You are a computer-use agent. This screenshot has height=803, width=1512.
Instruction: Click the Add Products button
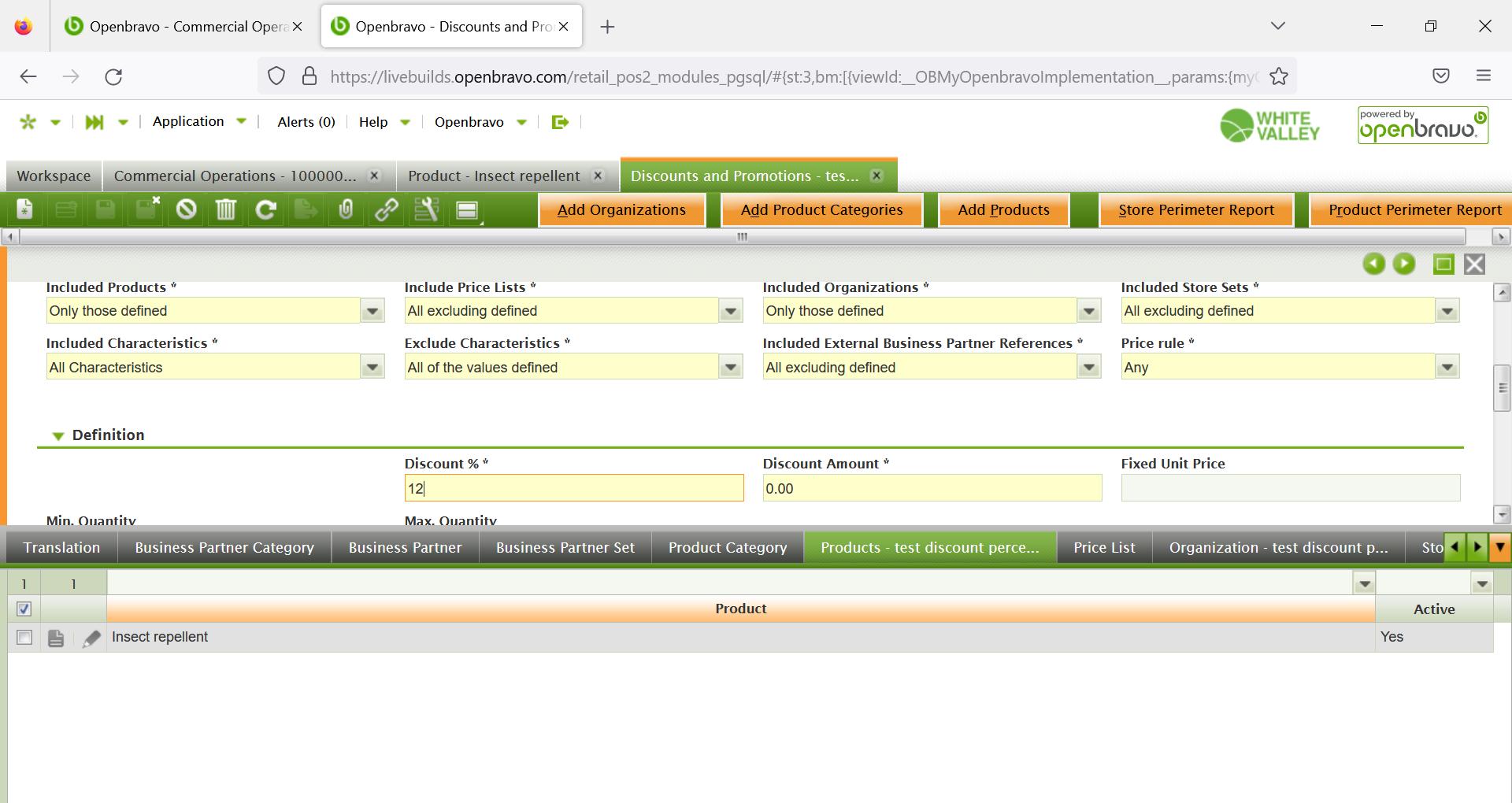point(1003,209)
